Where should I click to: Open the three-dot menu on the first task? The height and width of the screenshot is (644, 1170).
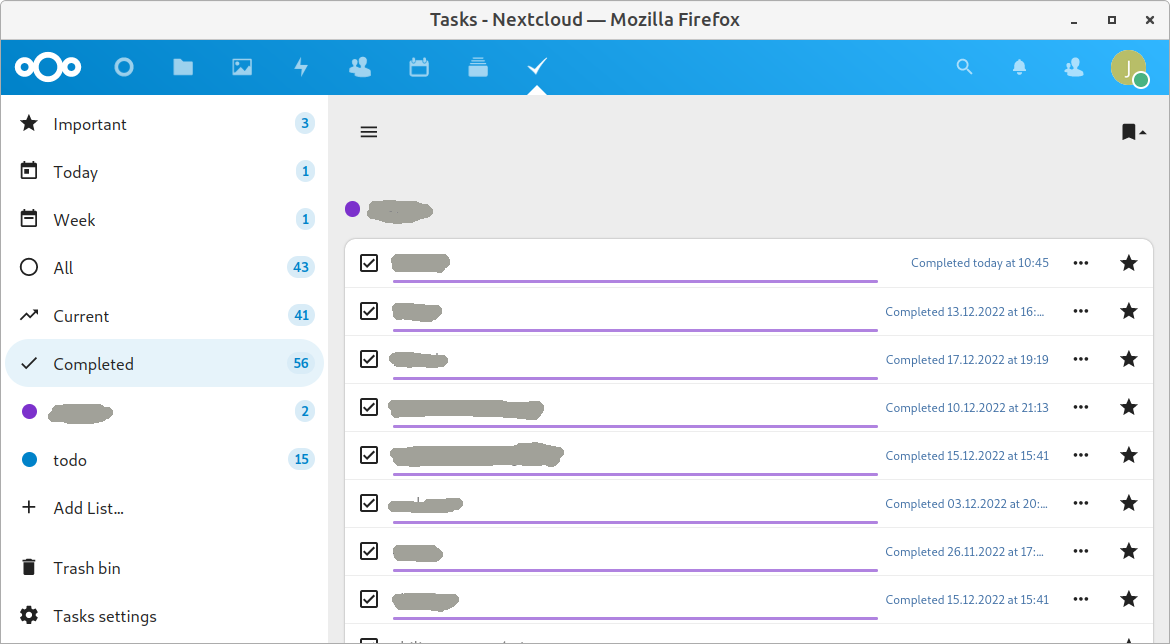[1080, 263]
